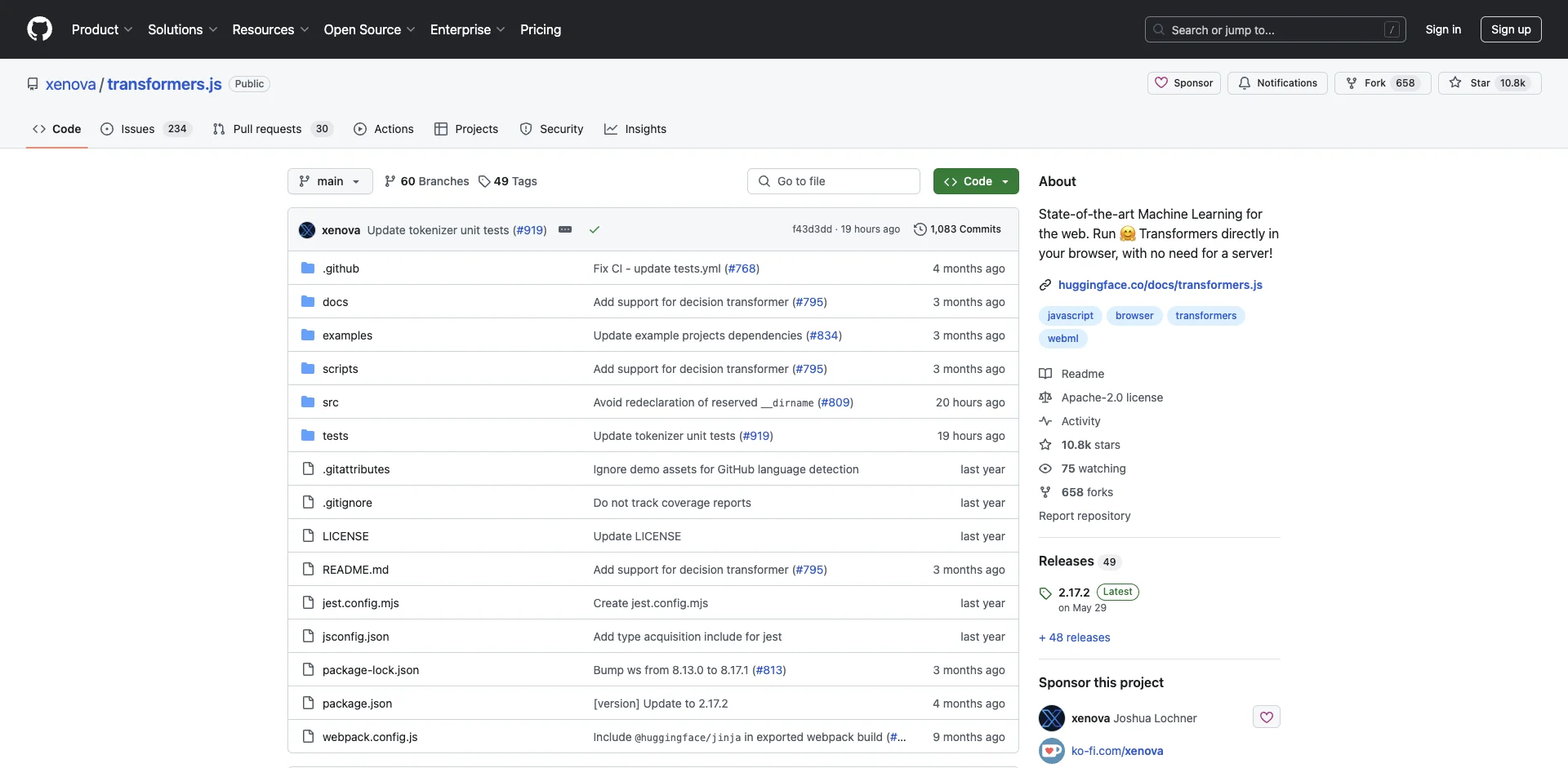The width and height of the screenshot is (1568, 768).
Task: Expand the Resources menu
Action: [270, 29]
